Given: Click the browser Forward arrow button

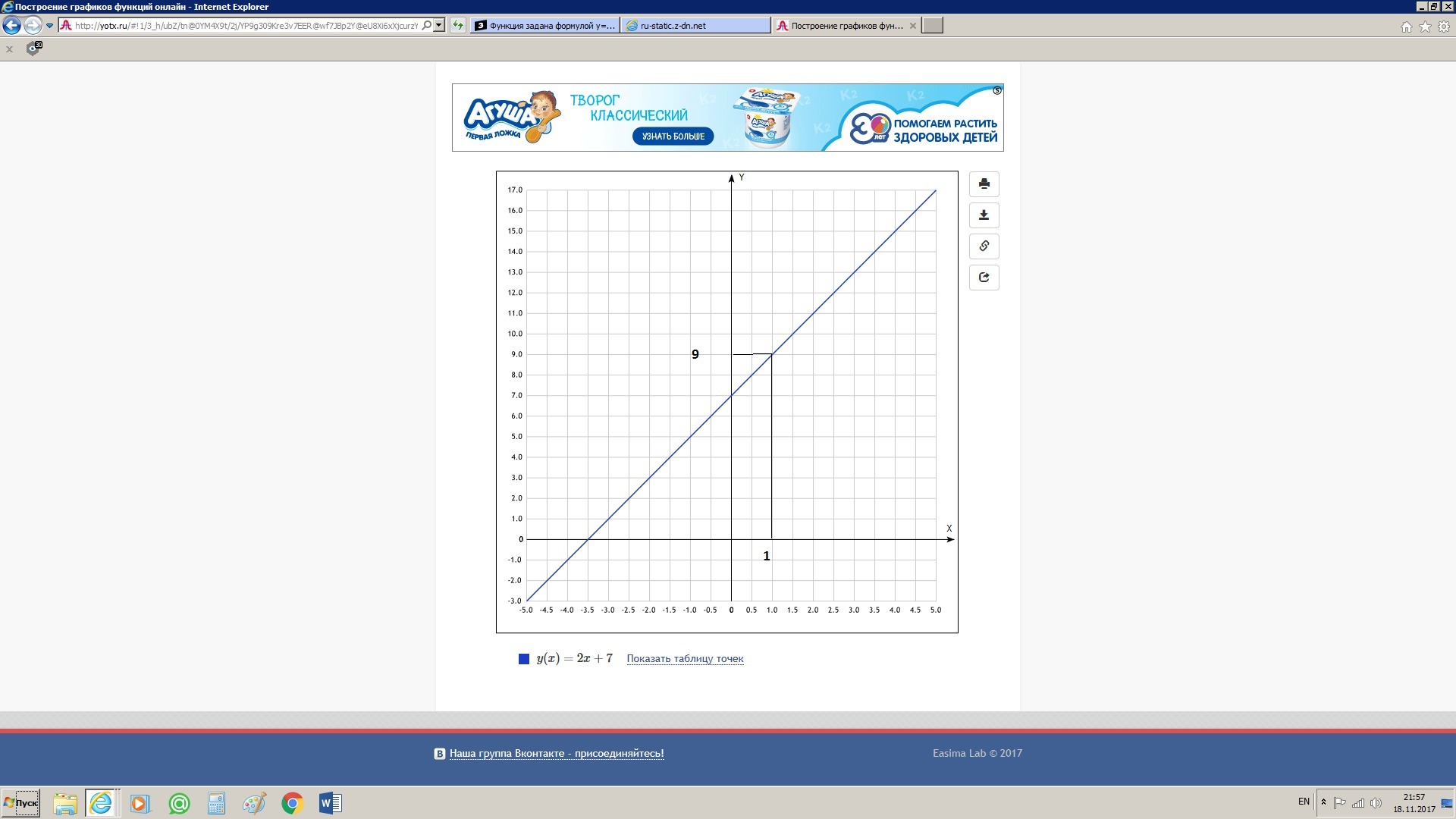Looking at the screenshot, I should pyautogui.click(x=32, y=25).
